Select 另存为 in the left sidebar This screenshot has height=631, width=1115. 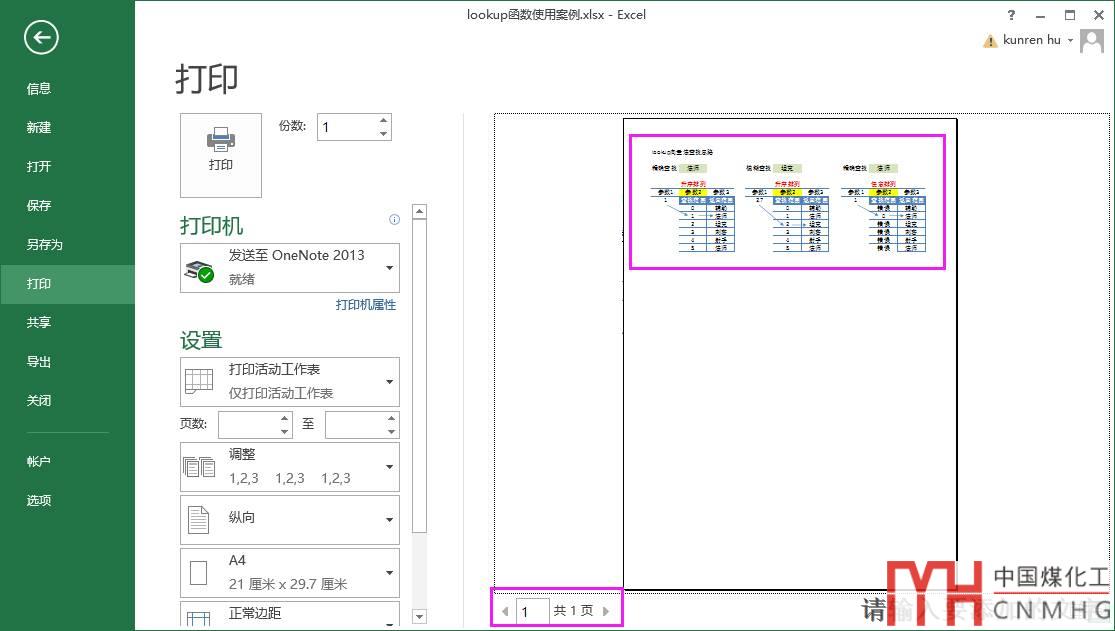[45, 245]
